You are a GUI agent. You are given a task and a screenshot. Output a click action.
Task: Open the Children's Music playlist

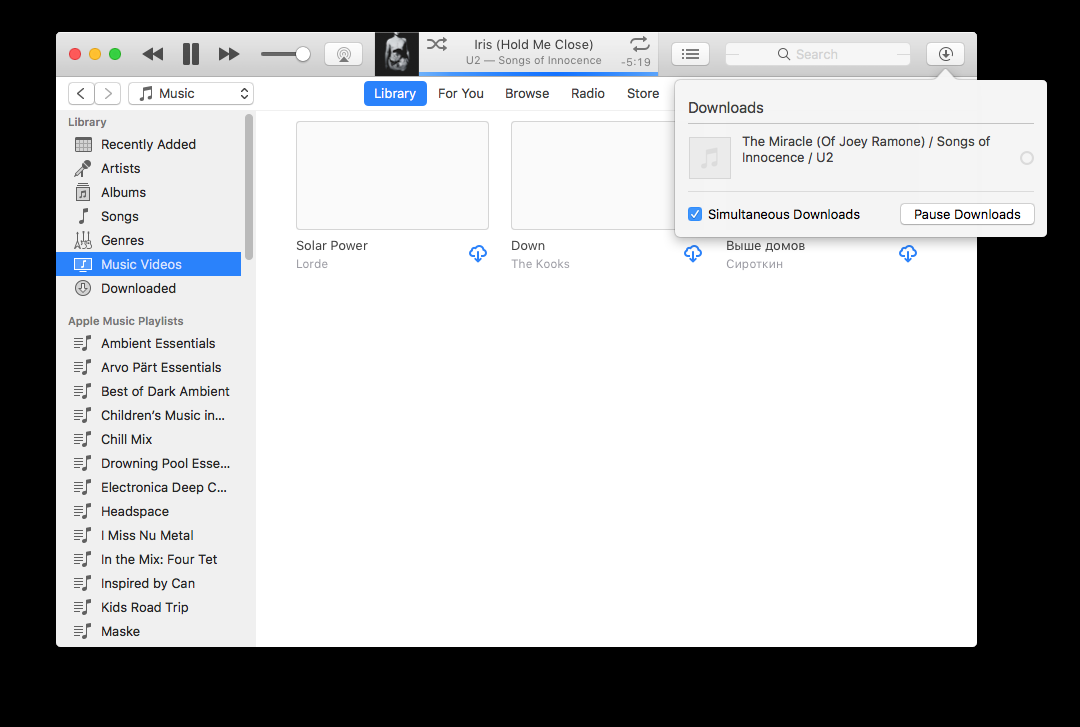pyautogui.click(x=149, y=416)
